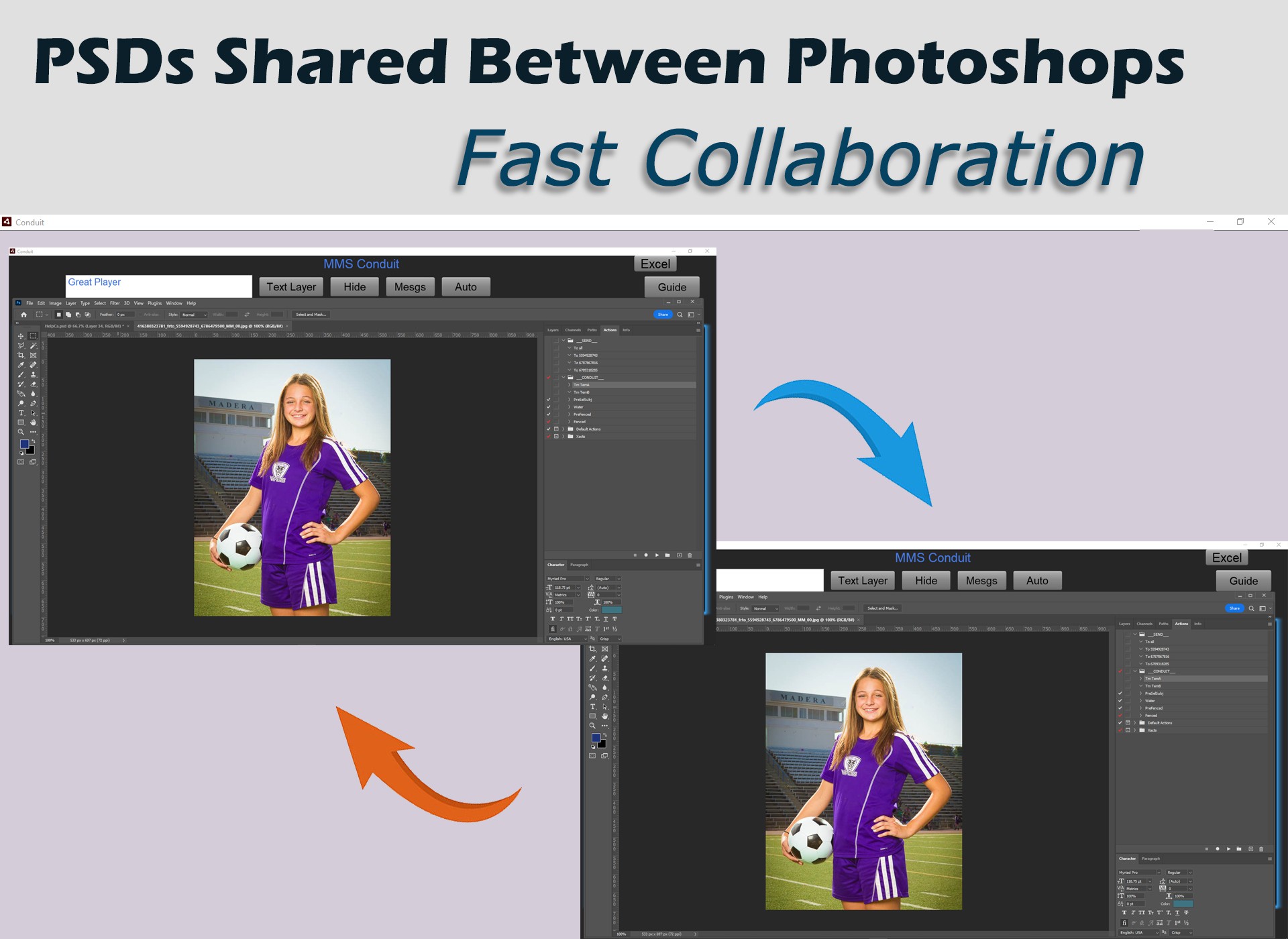This screenshot has height=939, width=1288.
Task: Click Guide button in lower window
Action: point(1244,581)
